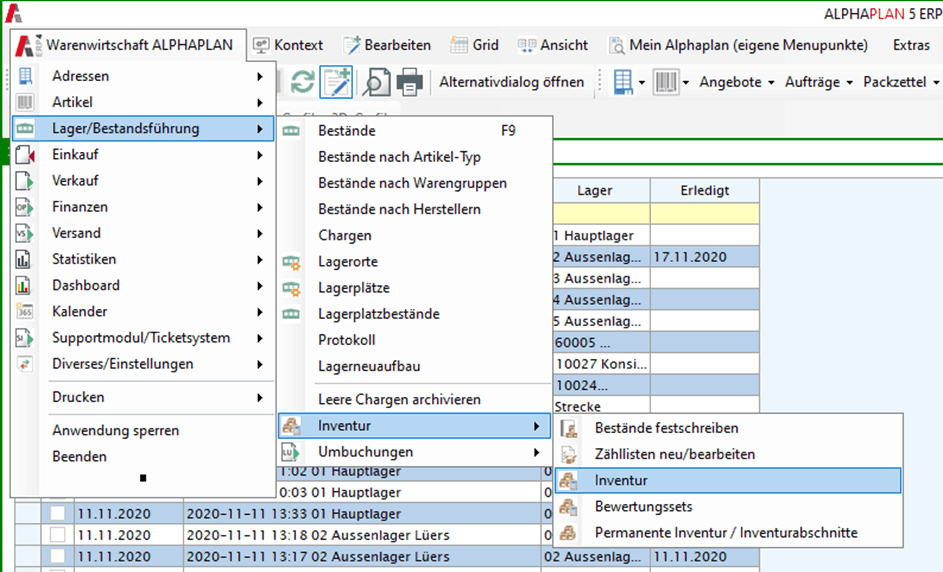Image resolution: width=943 pixels, height=572 pixels.
Task: Expand the Artikel submenu
Action: click(260, 103)
